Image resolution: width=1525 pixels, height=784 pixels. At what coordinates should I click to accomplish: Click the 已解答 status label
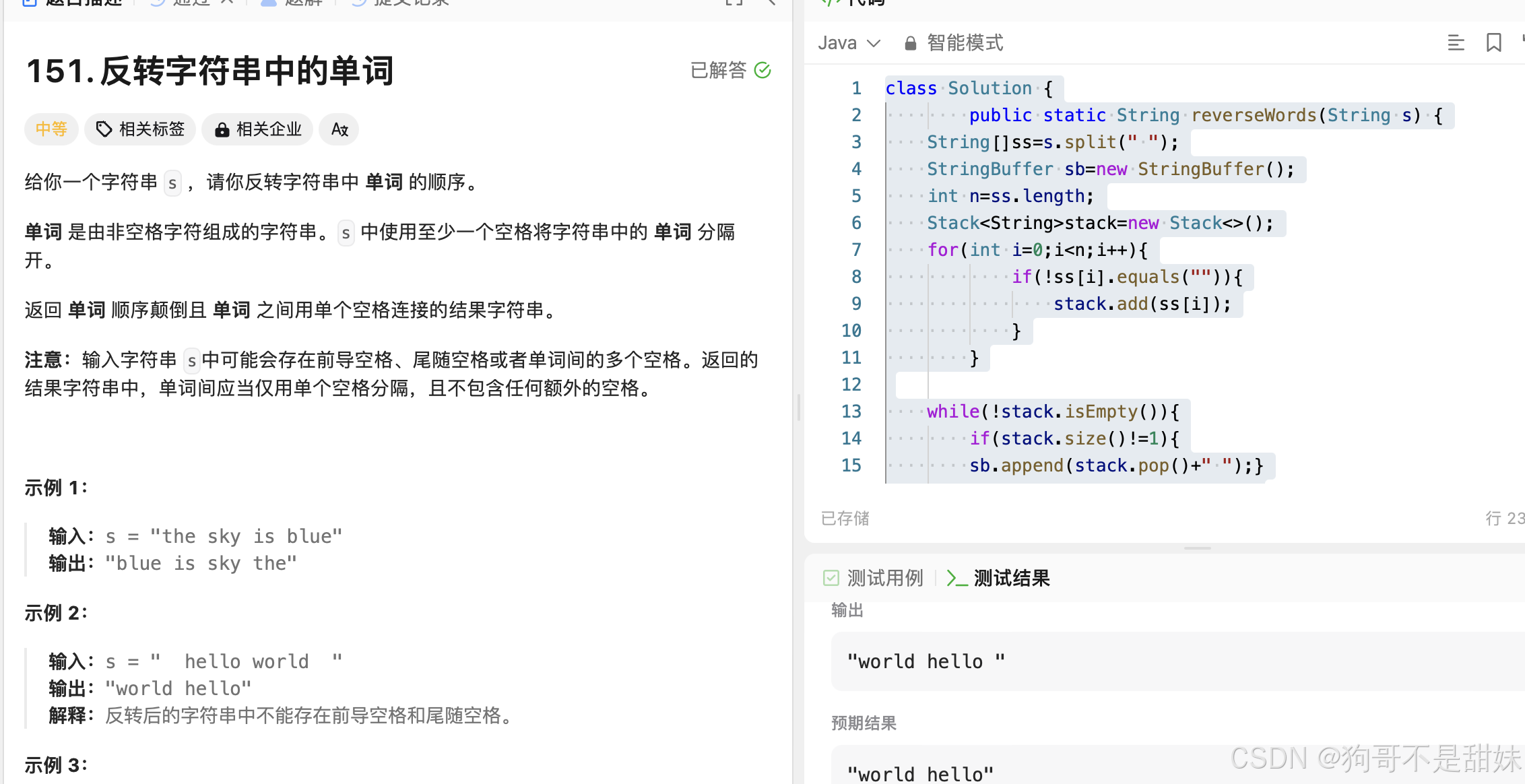click(x=718, y=70)
